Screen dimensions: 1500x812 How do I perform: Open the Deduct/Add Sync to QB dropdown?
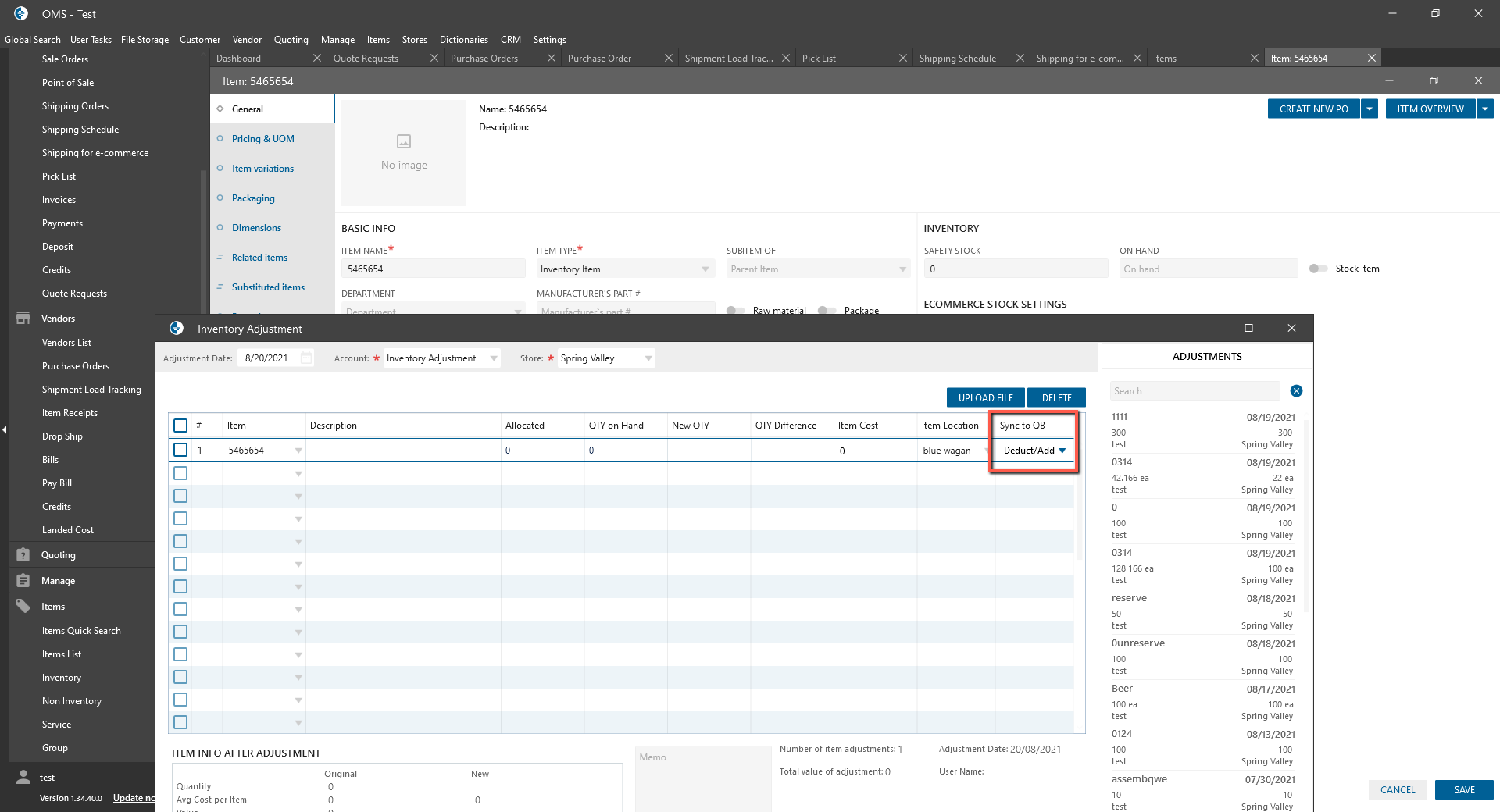tap(1062, 451)
